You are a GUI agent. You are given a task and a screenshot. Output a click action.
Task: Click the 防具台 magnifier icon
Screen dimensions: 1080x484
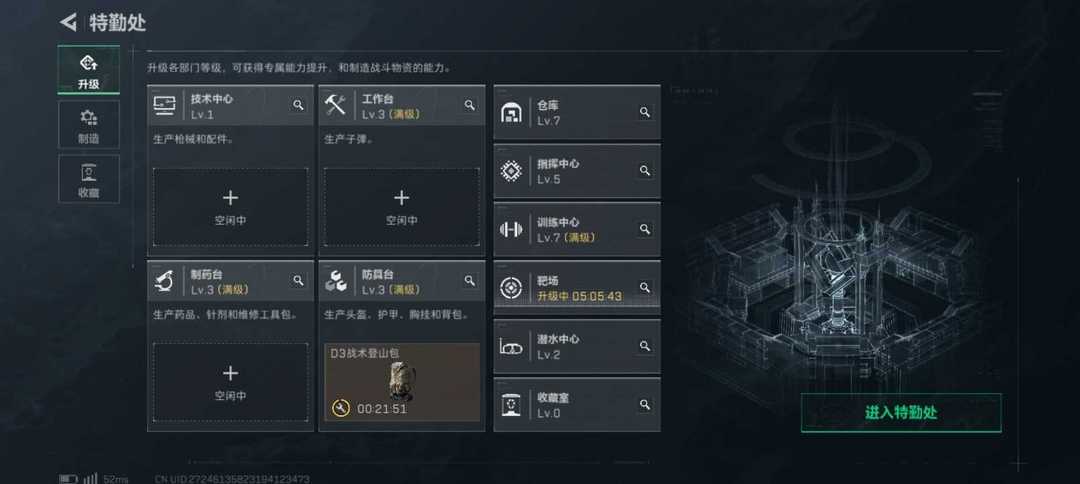pos(470,280)
